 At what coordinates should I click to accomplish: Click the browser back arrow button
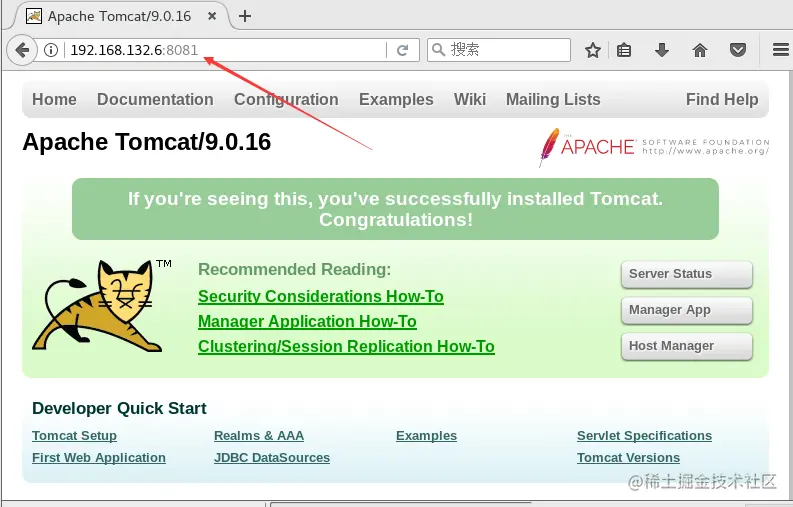click(x=22, y=50)
